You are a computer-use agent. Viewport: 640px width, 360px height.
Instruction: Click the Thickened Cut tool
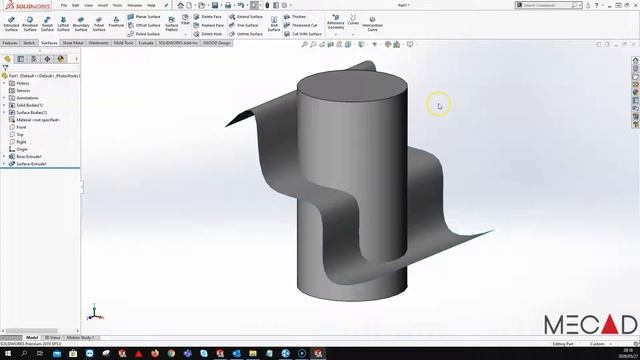point(300,25)
